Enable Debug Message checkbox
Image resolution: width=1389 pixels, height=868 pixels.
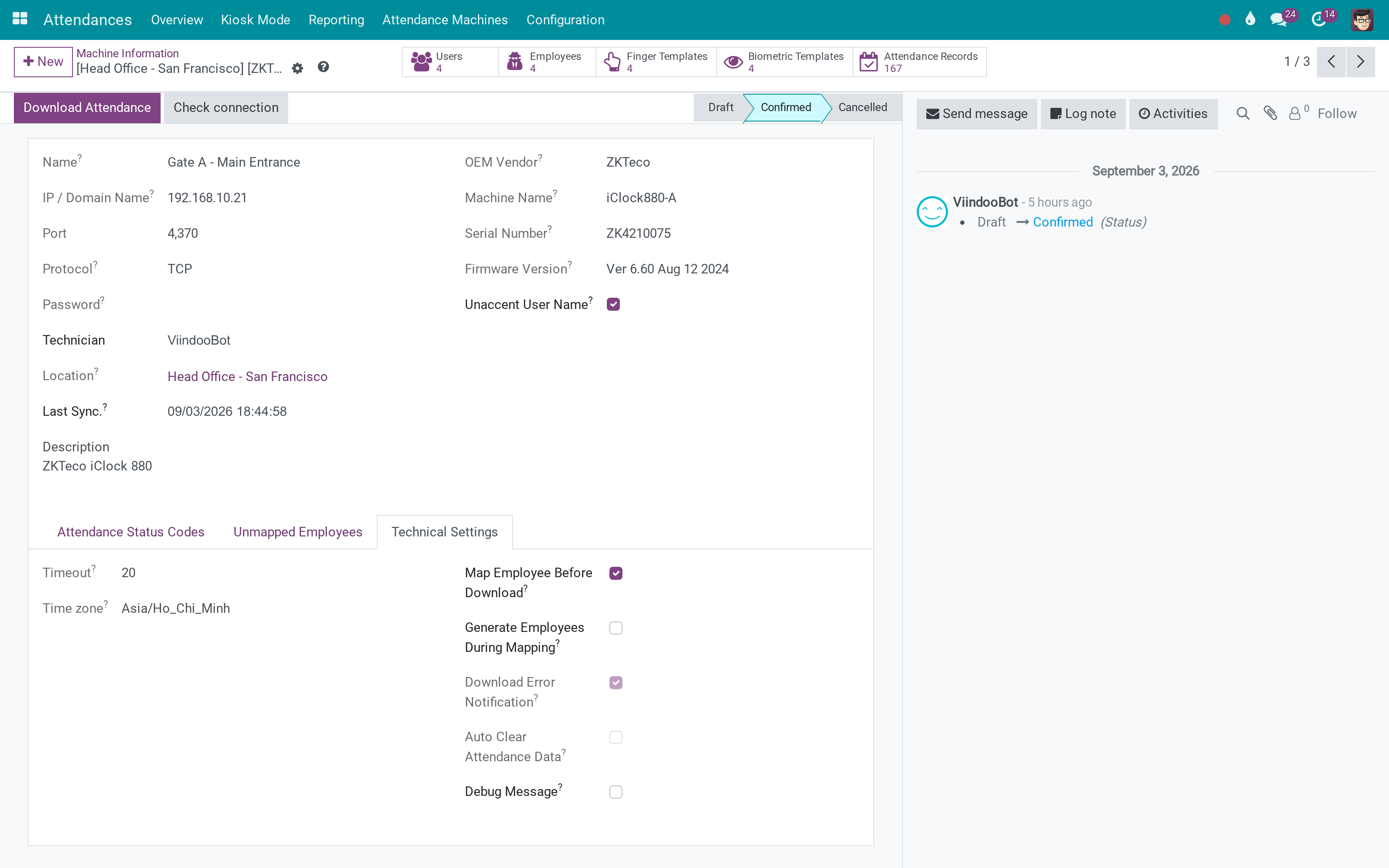(x=616, y=792)
